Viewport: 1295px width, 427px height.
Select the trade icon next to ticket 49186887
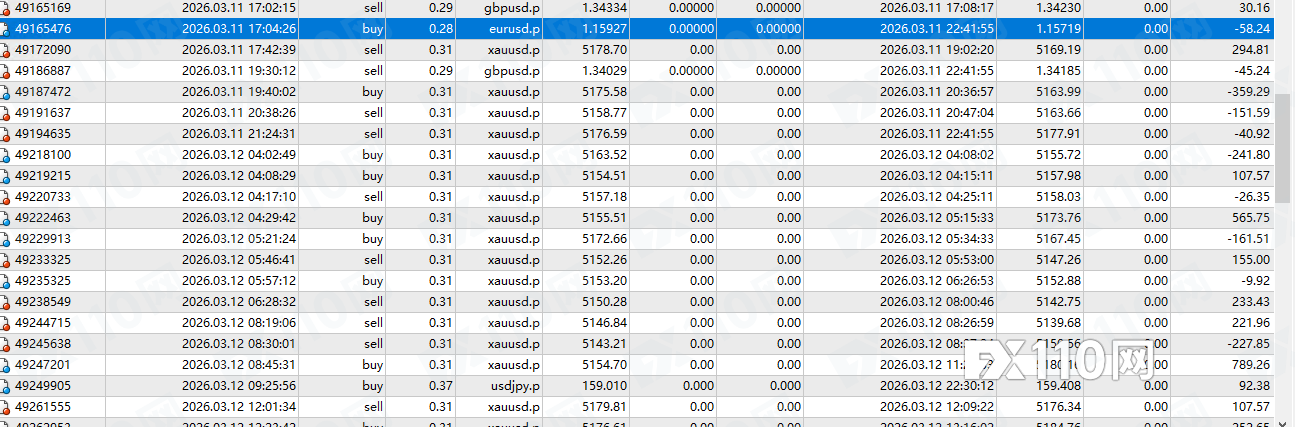(x=6, y=71)
